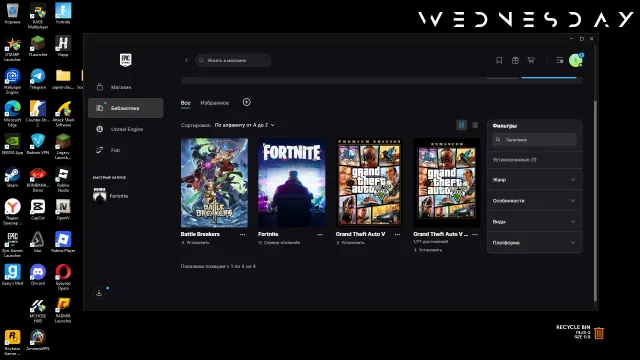The width and height of the screenshot is (640, 360).
Task: Open the three-dots menu for Fortnite
Action: point(320,234)
